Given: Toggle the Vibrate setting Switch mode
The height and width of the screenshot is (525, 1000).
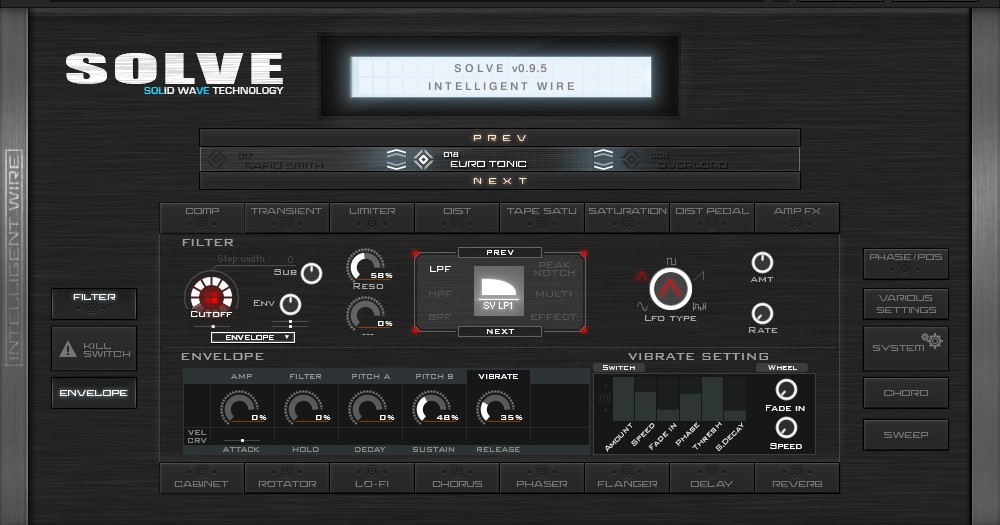Looking at the screenshot, I should pos(618,367).
